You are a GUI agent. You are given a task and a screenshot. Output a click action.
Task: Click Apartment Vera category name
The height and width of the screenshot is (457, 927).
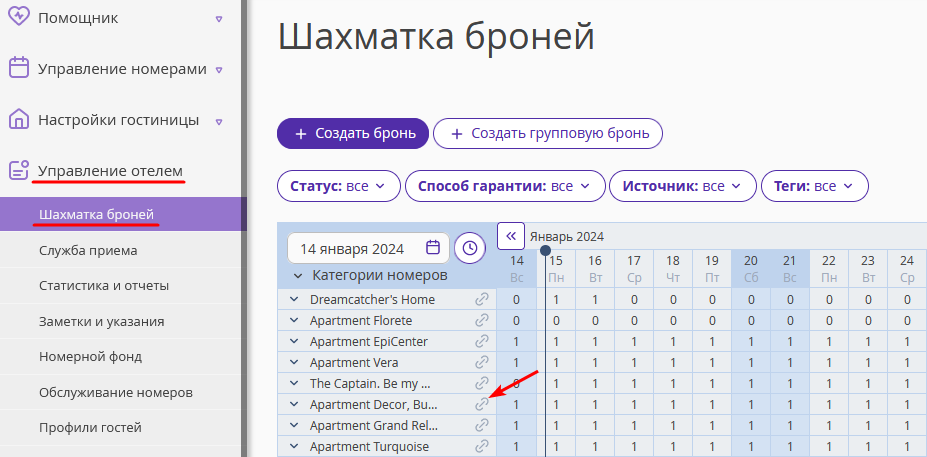(x=354, y=362)
